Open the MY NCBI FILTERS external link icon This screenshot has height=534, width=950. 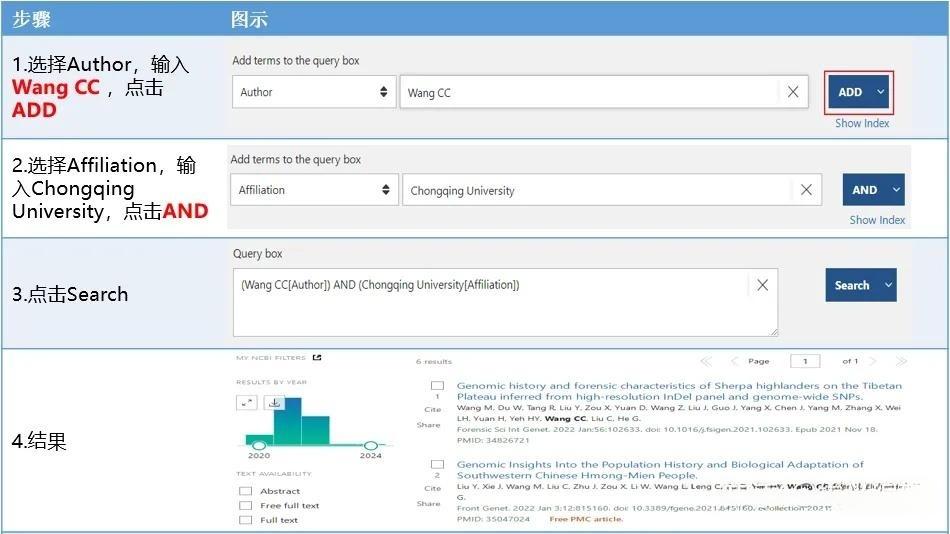click(x=317, y=358)
